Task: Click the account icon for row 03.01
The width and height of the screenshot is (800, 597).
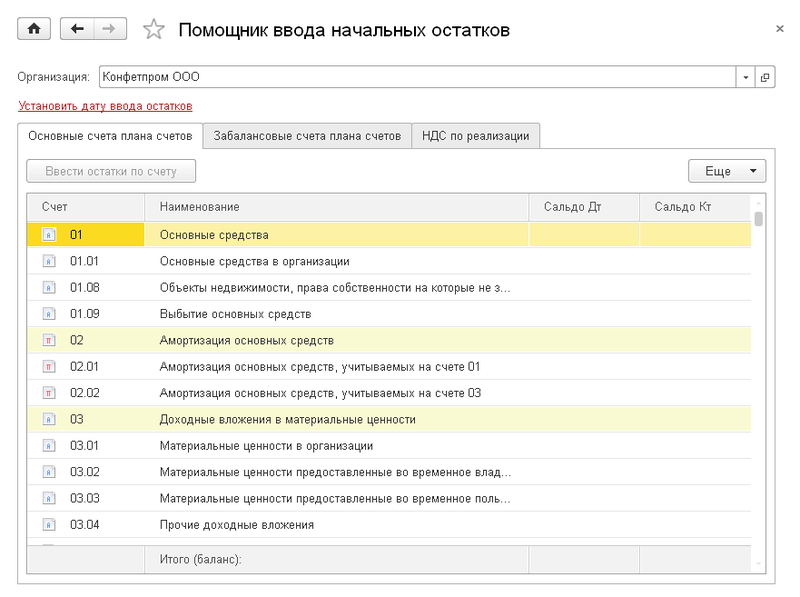Action: (x=48, y=445)
